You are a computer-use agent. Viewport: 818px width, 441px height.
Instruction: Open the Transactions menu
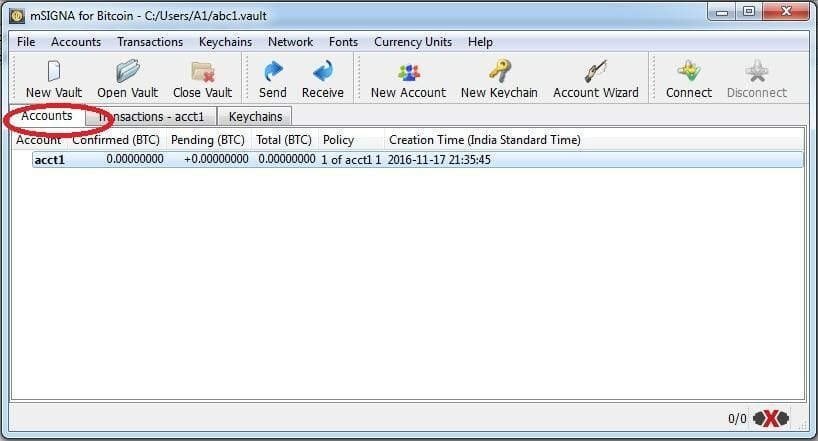point(150,42)
